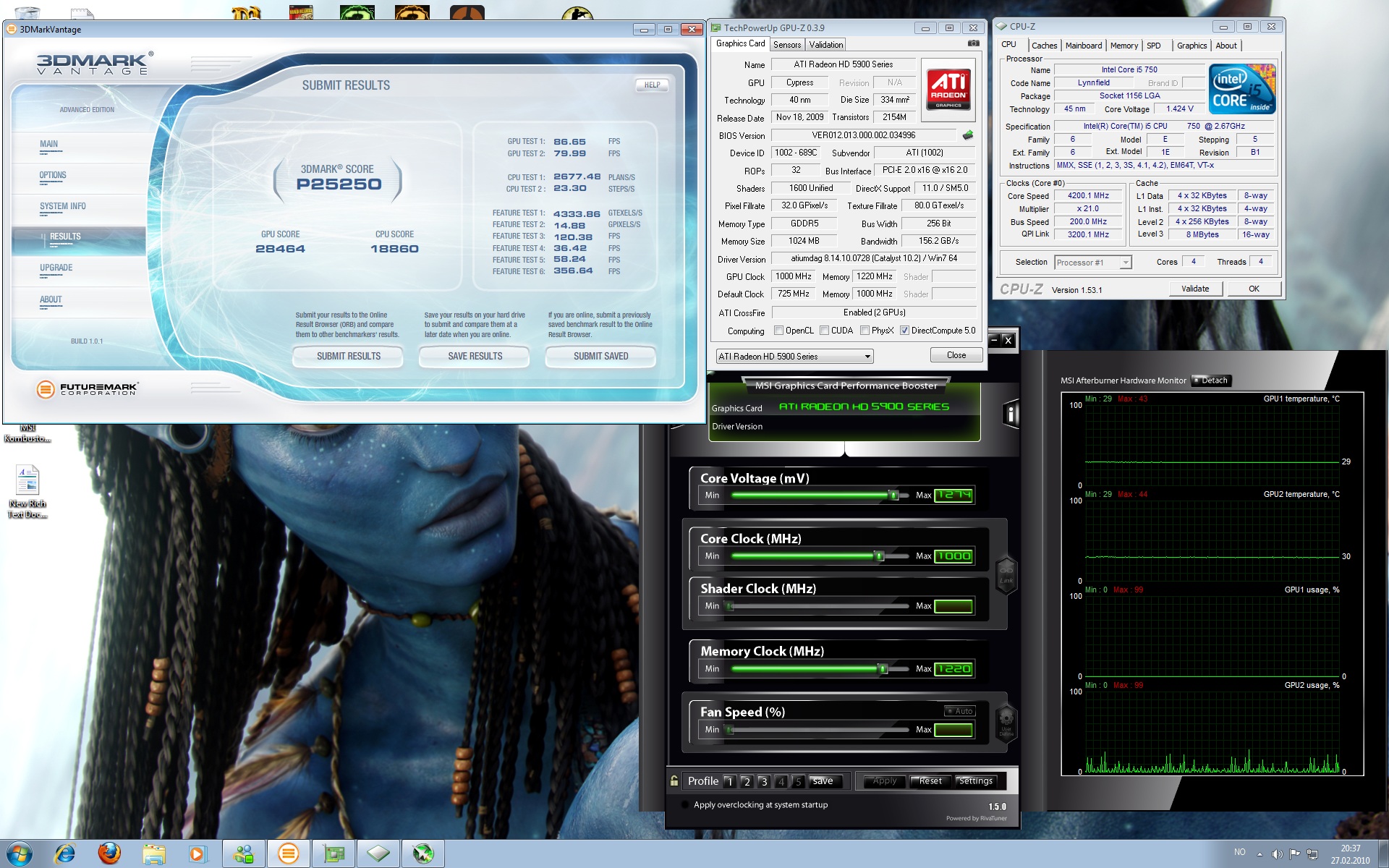This screenshot has height=868, width=1389.
Task: Go to 3DMark Main menu item
Action: 48,144
